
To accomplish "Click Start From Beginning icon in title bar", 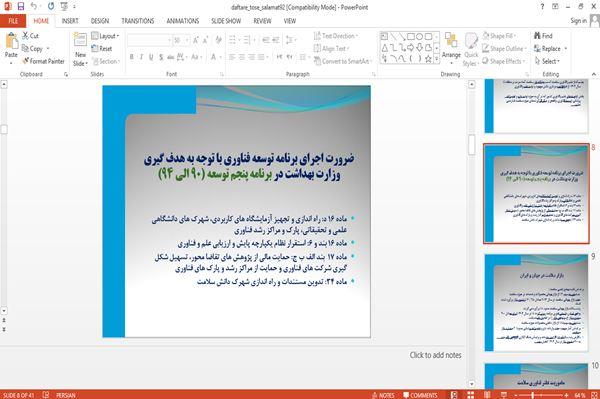I will [x=64, y=7].
